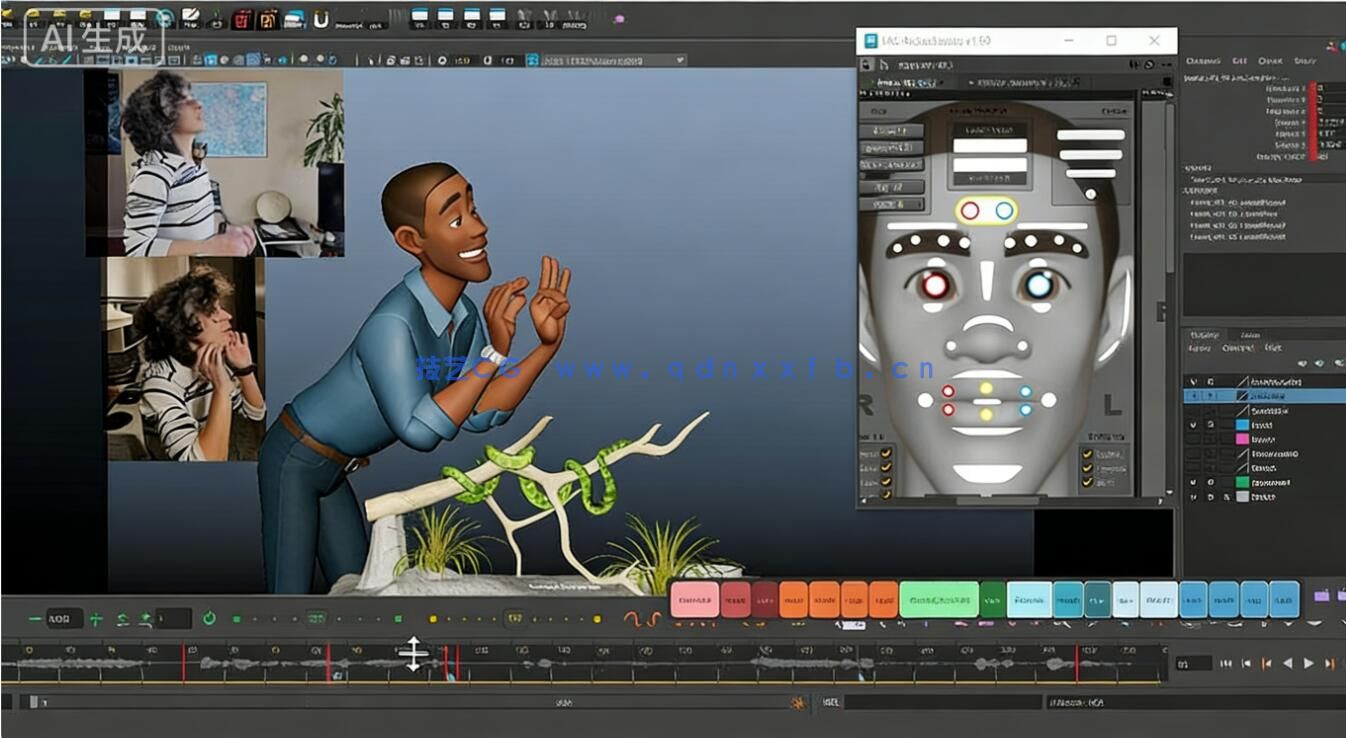Toggle the top checkbox at picker bottom-right
This screenshot has width=1346, height=738.
coord(1087,454)
